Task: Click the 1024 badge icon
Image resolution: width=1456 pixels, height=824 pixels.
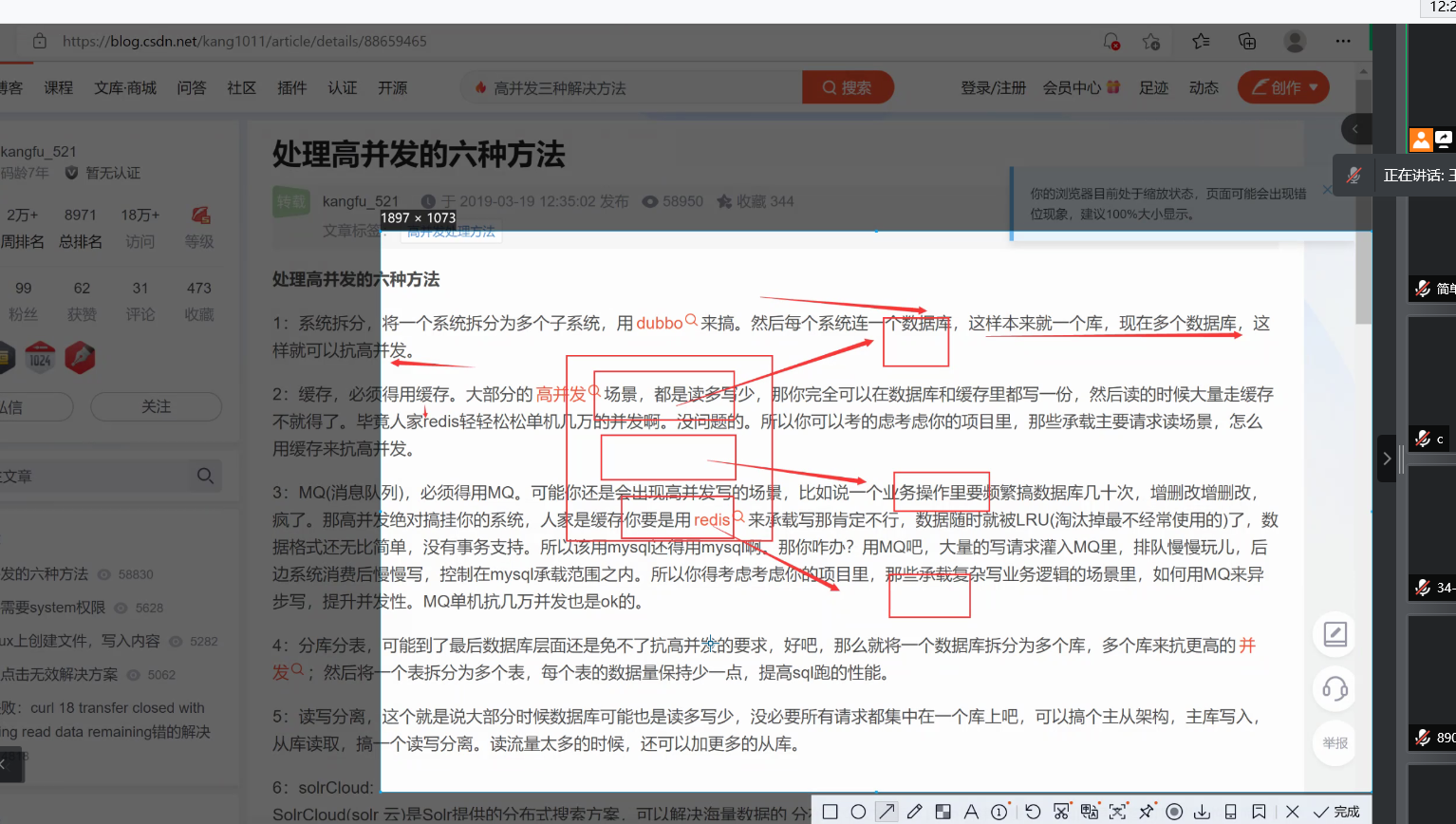Action: [40, 358]
